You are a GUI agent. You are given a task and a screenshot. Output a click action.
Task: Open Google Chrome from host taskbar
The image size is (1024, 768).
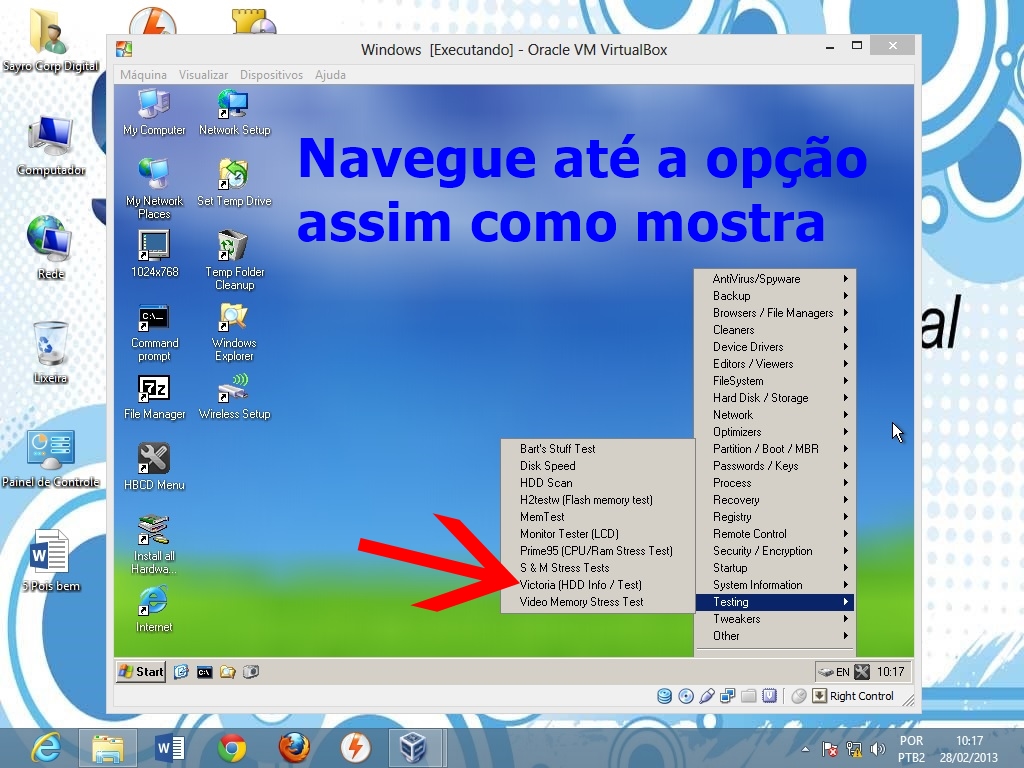(x=232, y=748)
